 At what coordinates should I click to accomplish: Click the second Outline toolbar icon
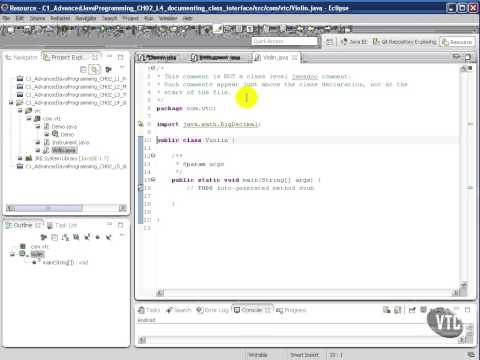pyautogui.click(x=54, y=237)
